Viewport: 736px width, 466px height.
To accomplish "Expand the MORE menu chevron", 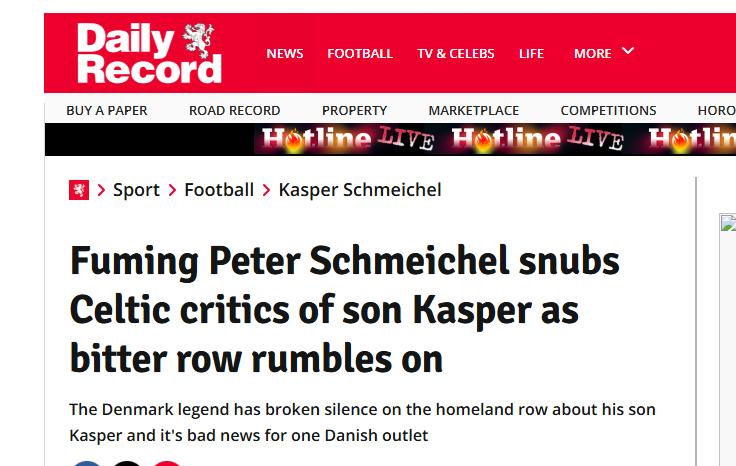I will point(628,51).
